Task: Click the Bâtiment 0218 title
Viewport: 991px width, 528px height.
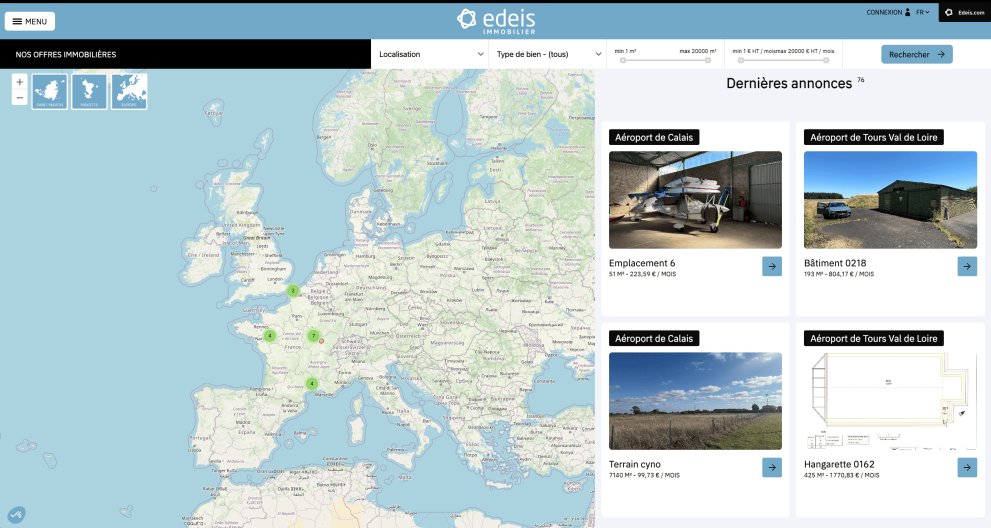Action: coord(835,263)
